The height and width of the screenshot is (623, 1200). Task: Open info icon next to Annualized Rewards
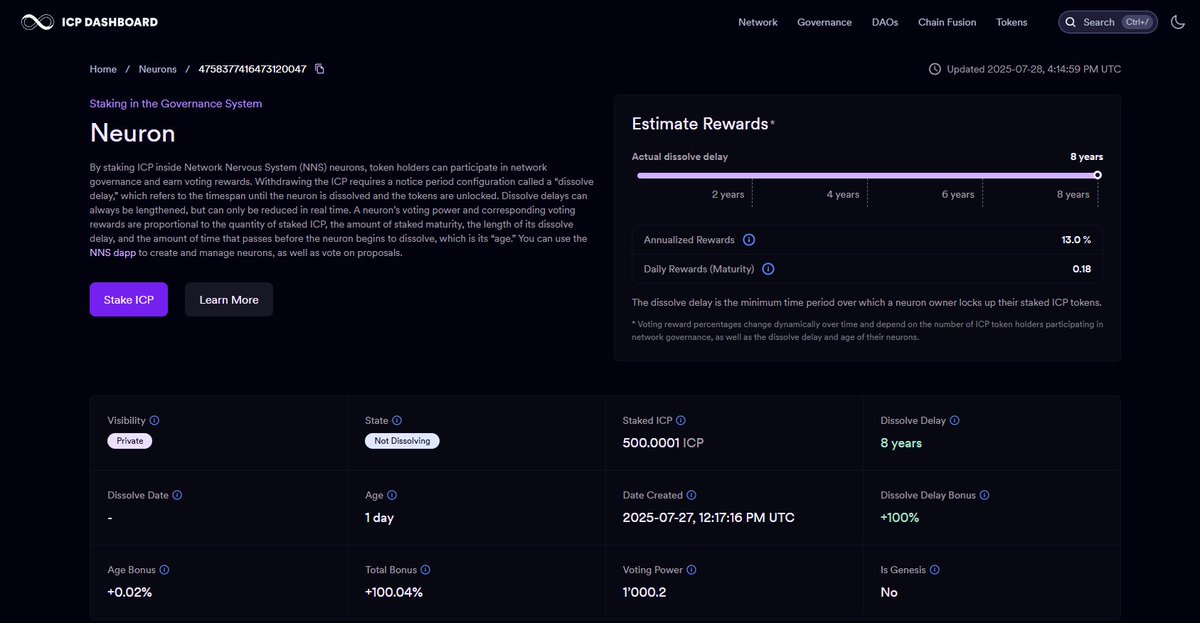coord(749,240)
